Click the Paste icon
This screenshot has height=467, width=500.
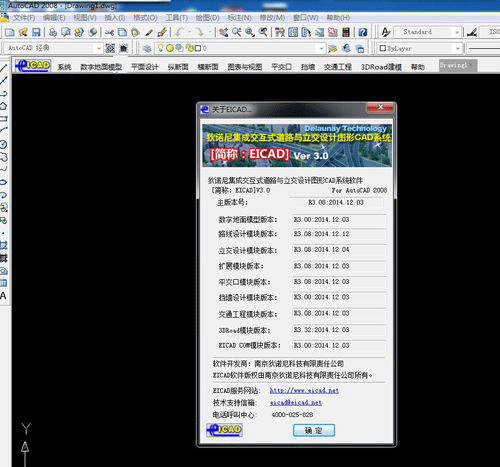135,32
